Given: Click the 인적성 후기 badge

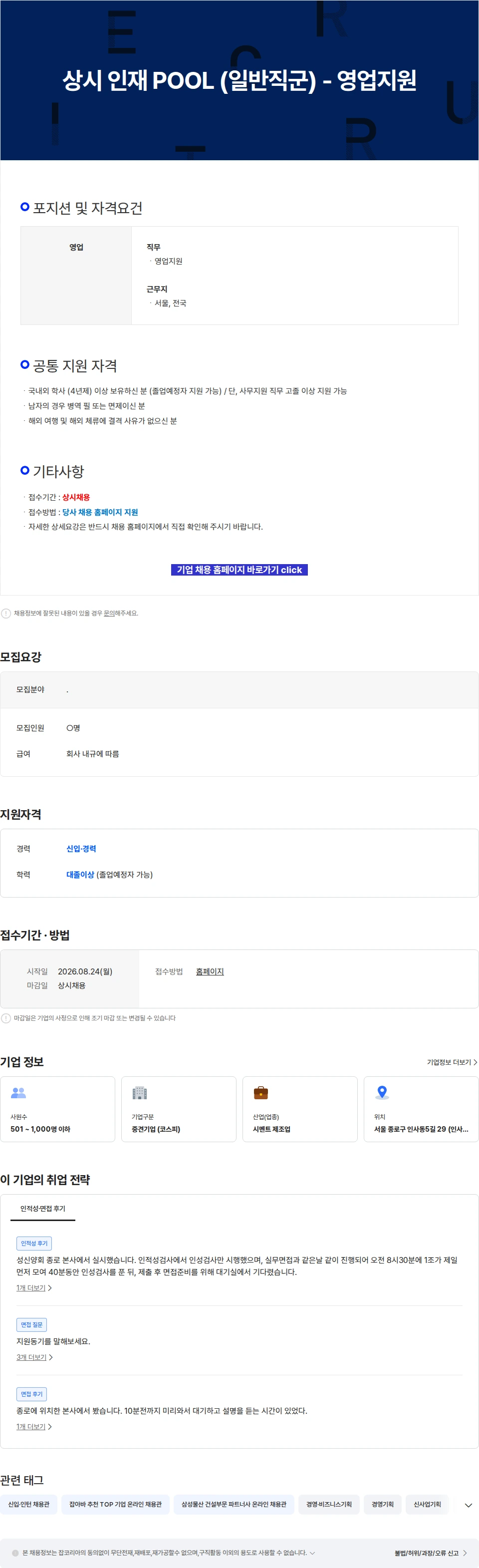Looking at the screenshot, I should [34, 1243].
